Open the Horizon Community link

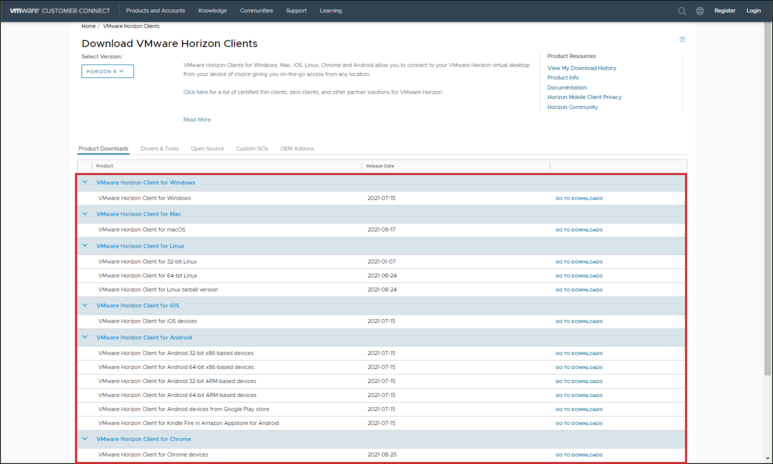click(x=572, y=107)
